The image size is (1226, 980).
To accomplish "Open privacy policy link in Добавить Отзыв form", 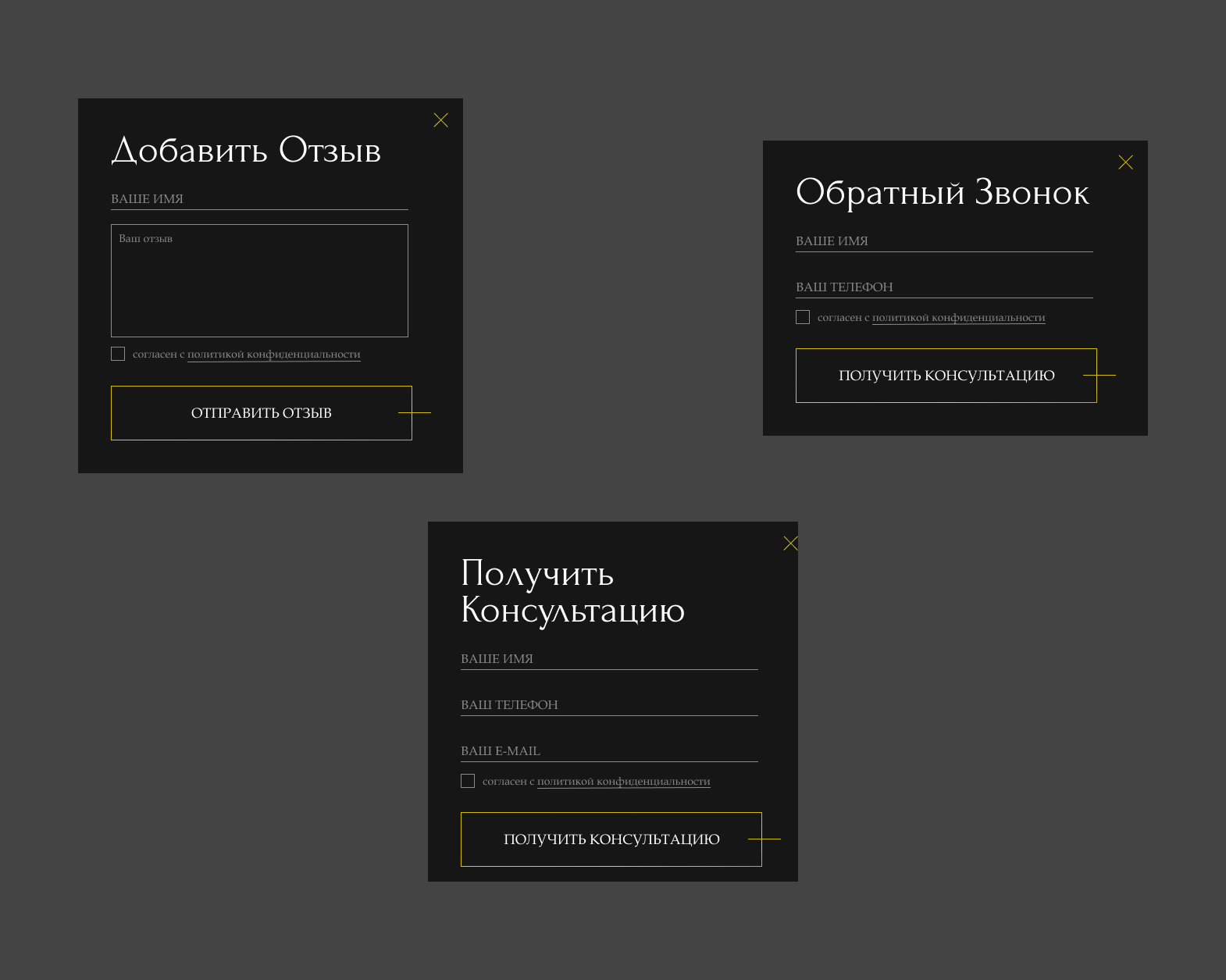I will [x=274, y=355].
